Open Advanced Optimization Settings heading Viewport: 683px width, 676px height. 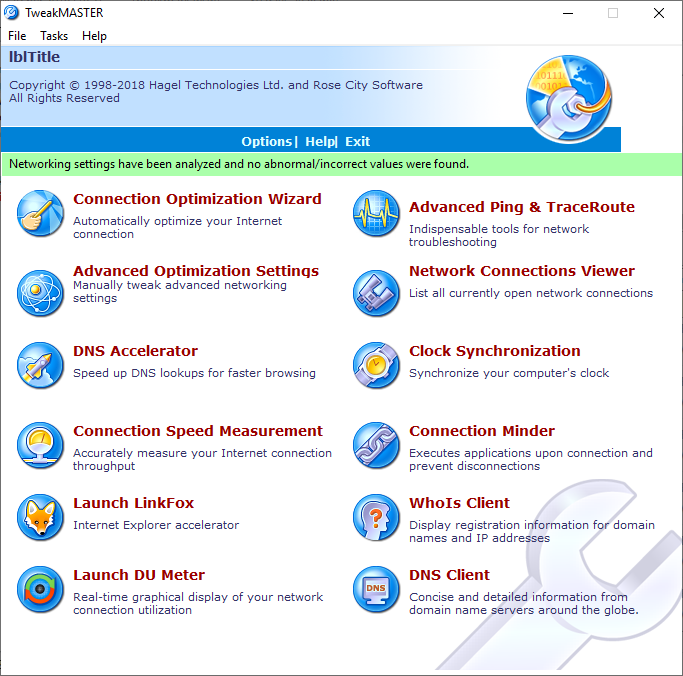[196, 270]
